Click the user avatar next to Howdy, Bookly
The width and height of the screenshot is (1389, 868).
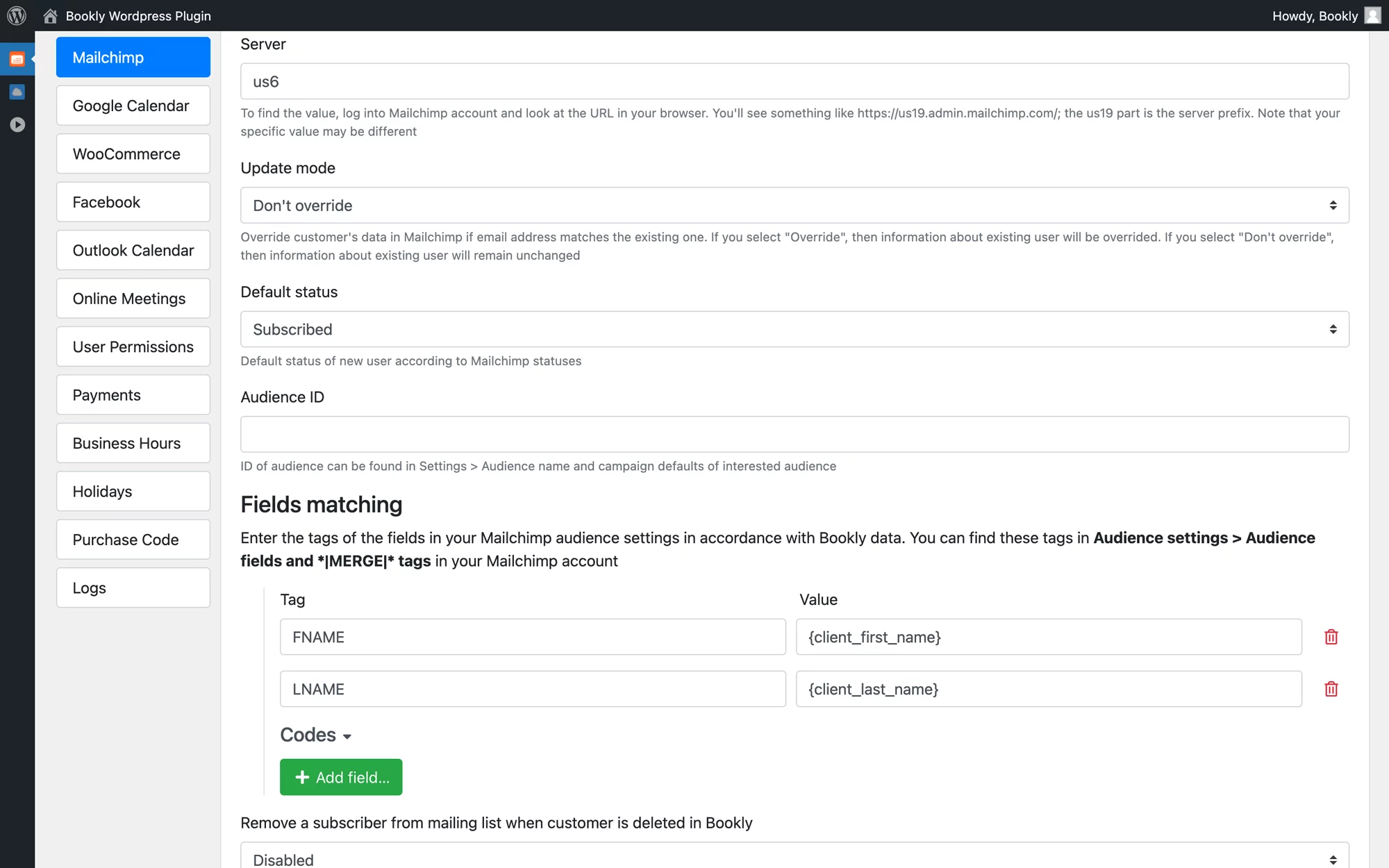coord(1372,15)
